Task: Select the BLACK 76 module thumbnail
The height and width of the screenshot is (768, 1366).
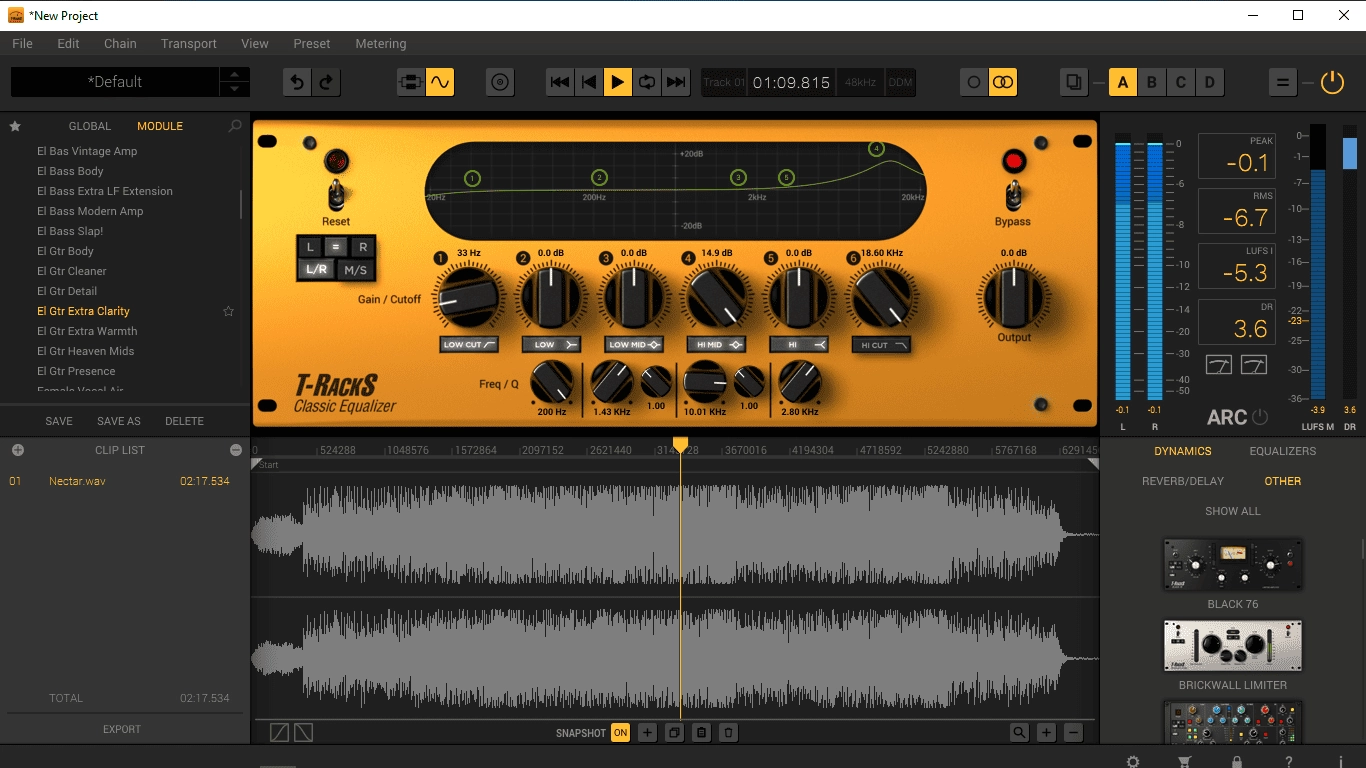Action: pyautogui.click(x=1233, y=564)
